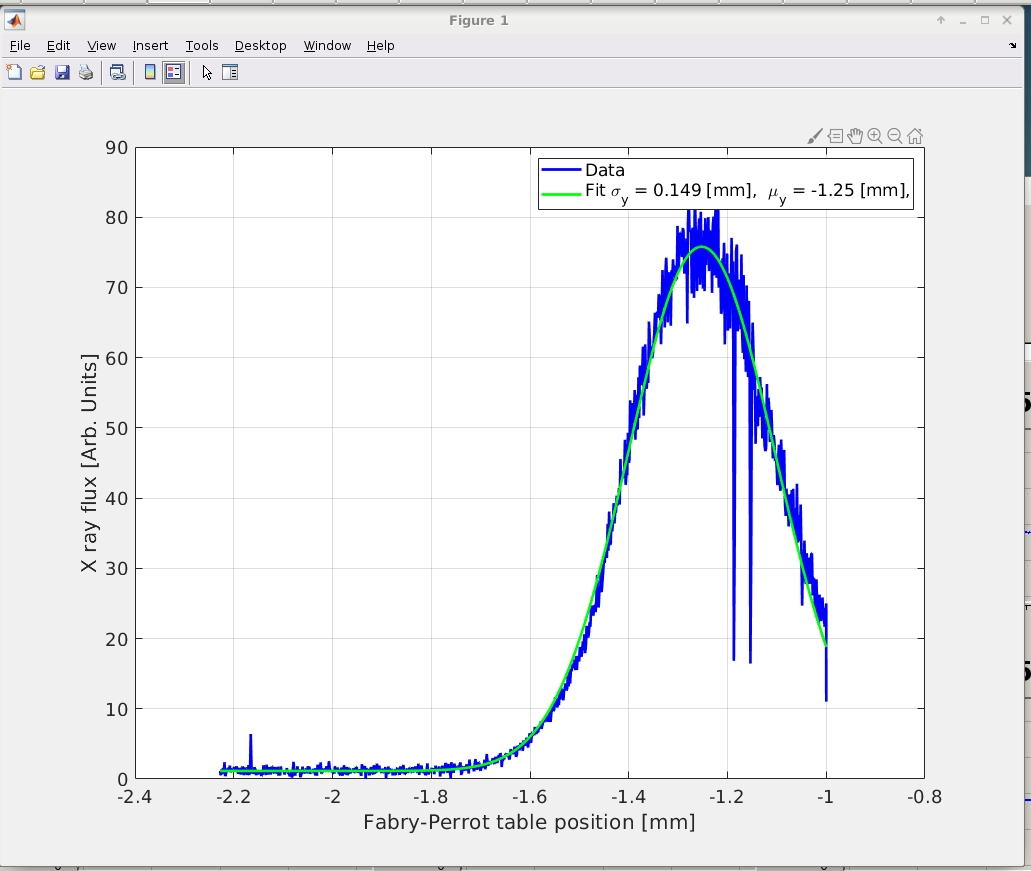
Task: Click the Zoom In magnifier above the axes
Action: [875, 136]
